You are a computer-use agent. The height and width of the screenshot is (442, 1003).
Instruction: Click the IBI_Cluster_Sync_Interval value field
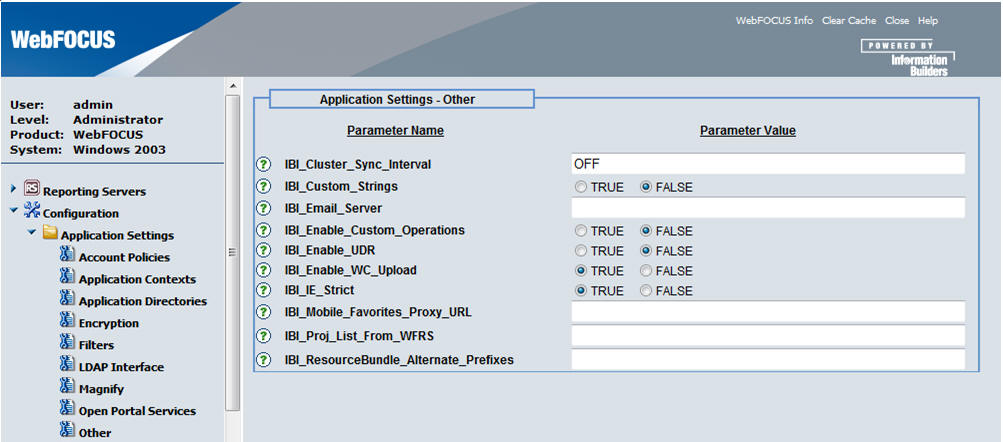pyautogui.click(x=768, y=164)
